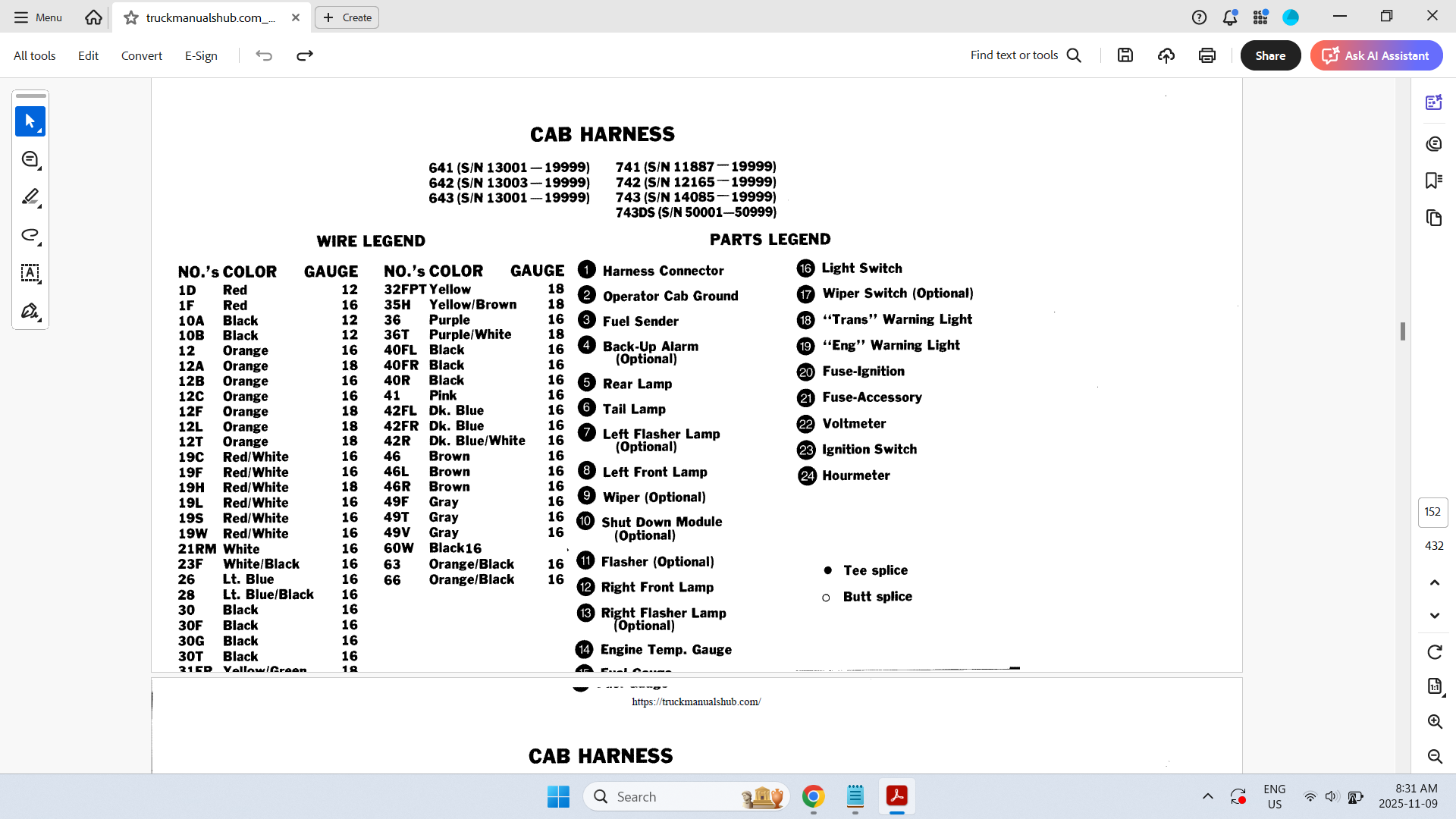Open the ENG US language switcher
This screenshot has height=819, width=1456.
point(1274,796)
